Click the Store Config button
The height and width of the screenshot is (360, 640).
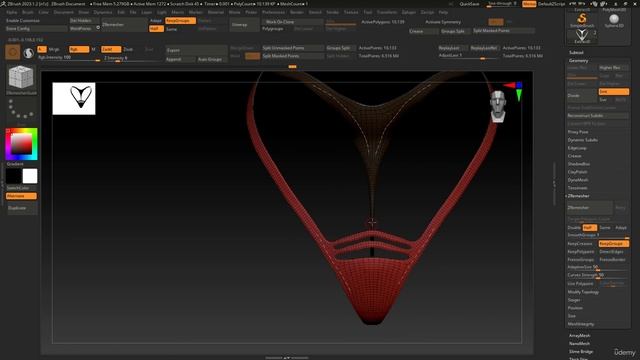pyautogui.click(x=36, y=29)
